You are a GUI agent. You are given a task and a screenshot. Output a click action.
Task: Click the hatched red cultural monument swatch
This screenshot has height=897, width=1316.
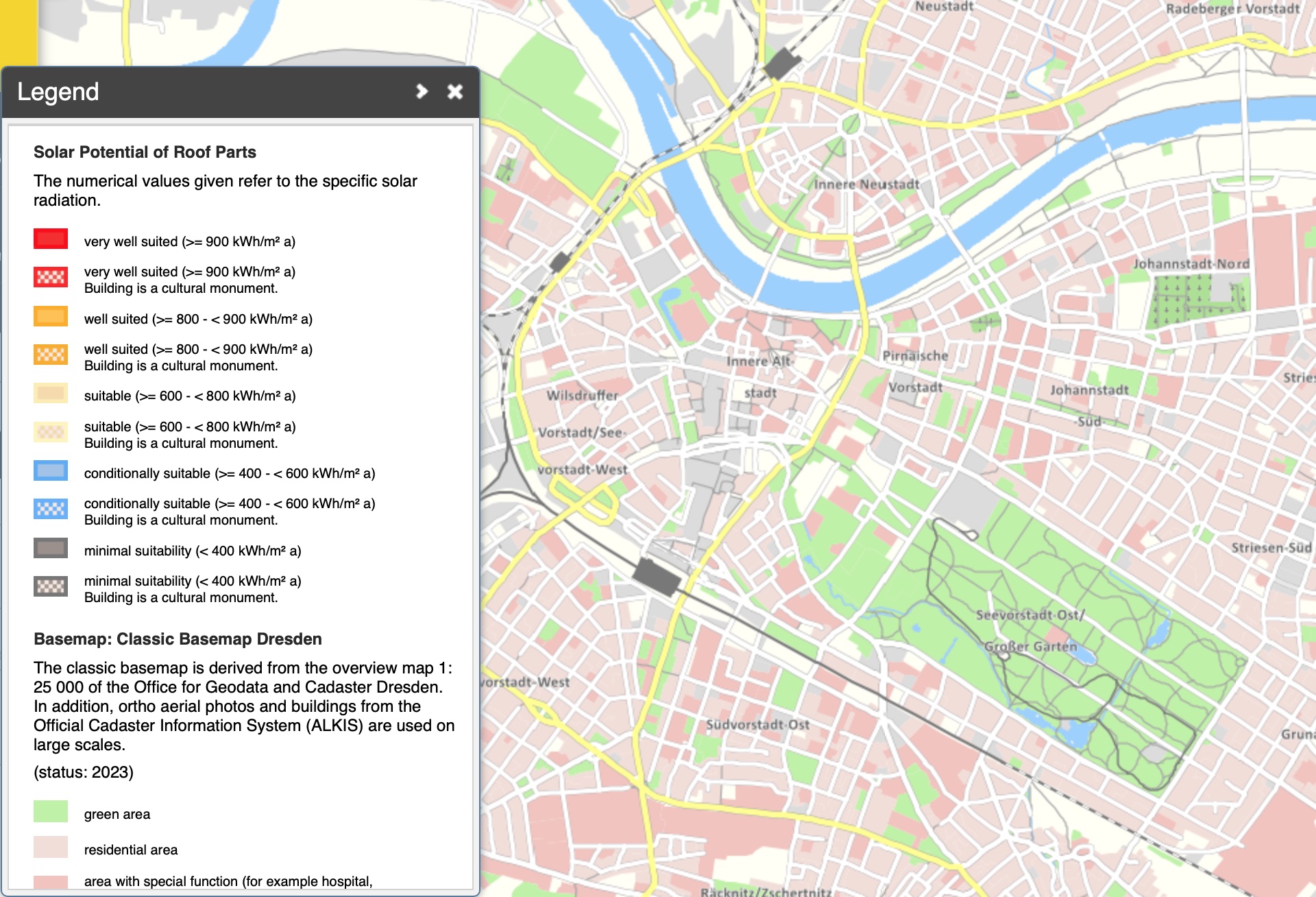(x=51, y=277)
